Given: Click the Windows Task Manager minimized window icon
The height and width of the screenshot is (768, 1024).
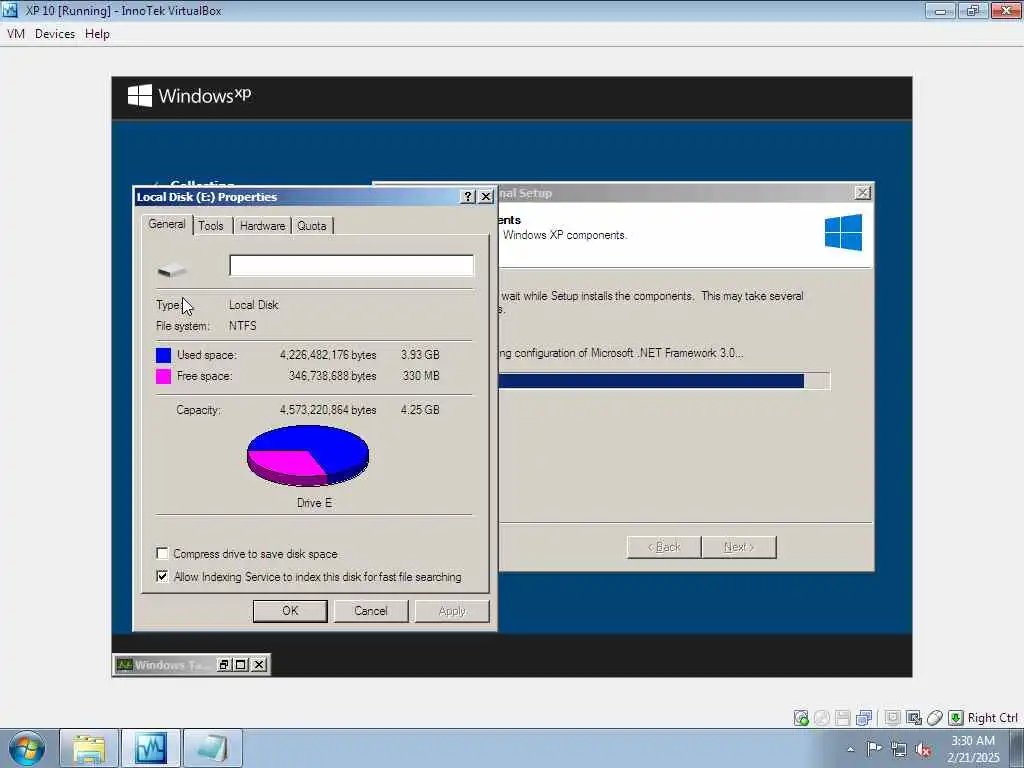Looking at the screenshot, I should pos(124,665).
